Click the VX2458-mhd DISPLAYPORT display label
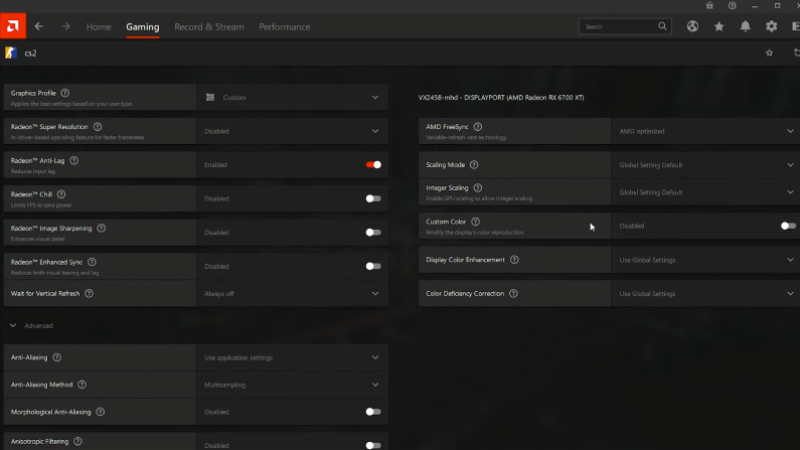The height and width of the screenshot is (450, 800). point(501,97)
